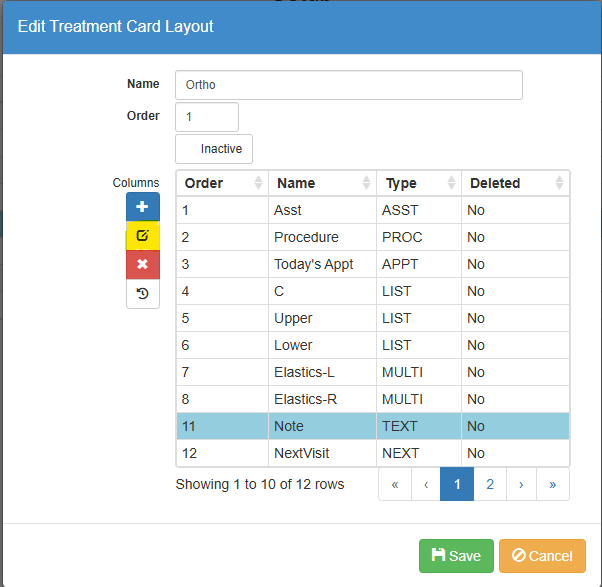Click order number 12 cell
Viewport: 602px width, 587px height.
click(222, 453)
